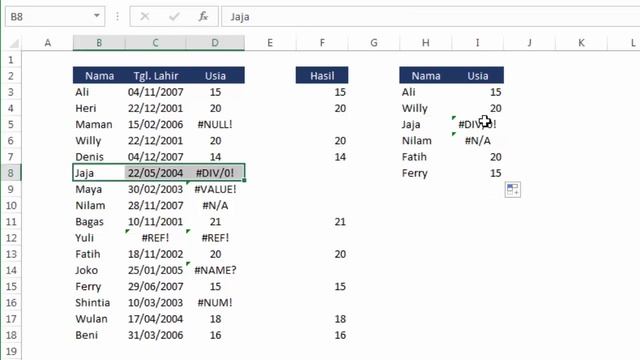Click the Cancel (X) formula bar icon
640x360 pixels.
(x=144, y=17)
